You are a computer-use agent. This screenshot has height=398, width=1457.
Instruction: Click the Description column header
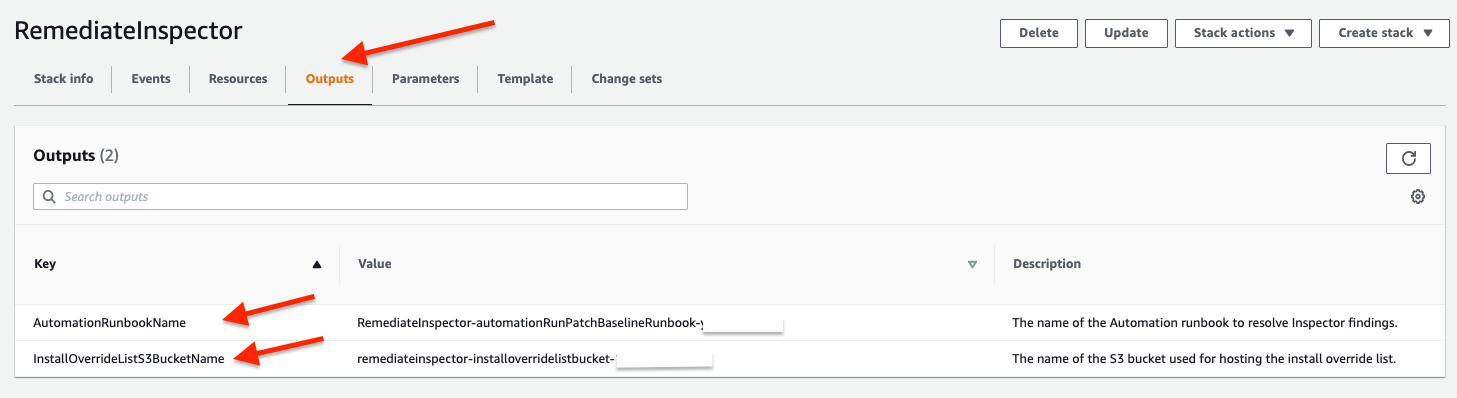(x=1047, y=264)
